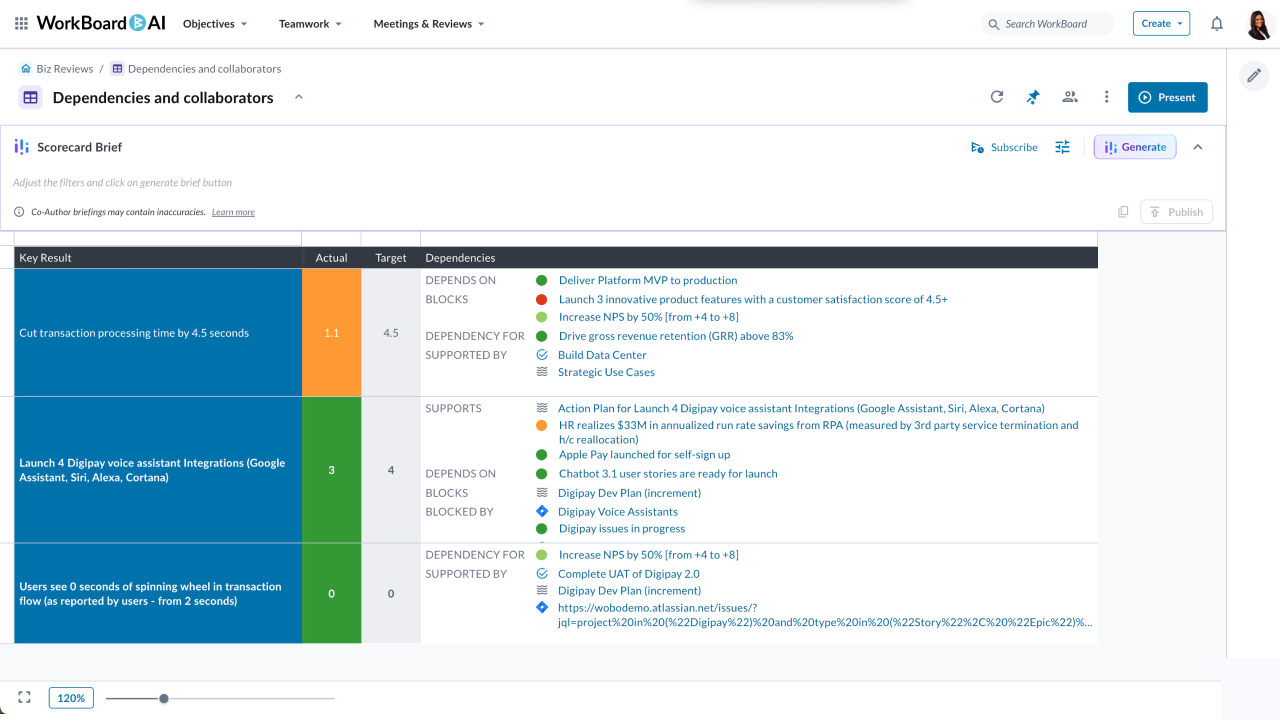Open Build Data Center link

click(x=602, y=355)
